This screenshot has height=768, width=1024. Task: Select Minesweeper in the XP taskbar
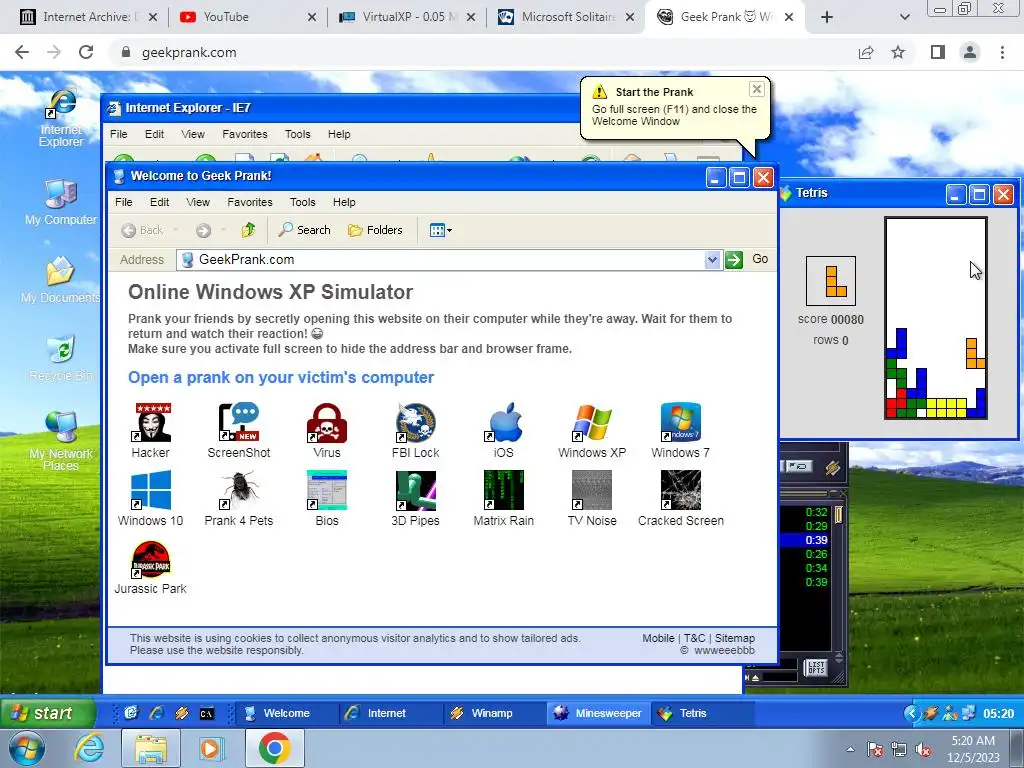coord(599,714)
